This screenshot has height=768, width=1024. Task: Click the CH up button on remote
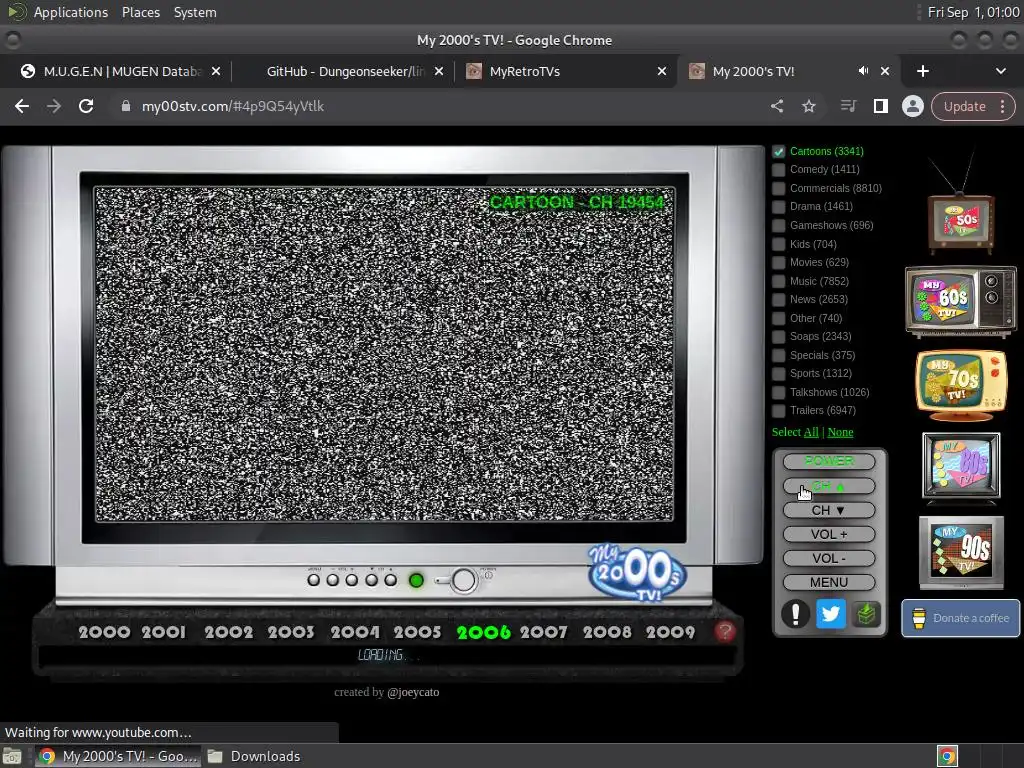(x=829, y=486)
